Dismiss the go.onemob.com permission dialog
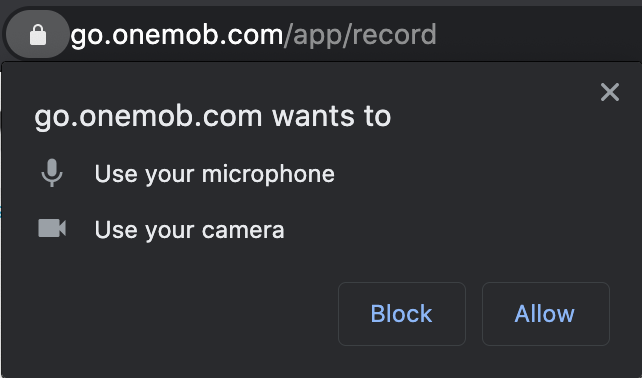The image size is (642, 378). click(x=610, y=92)
